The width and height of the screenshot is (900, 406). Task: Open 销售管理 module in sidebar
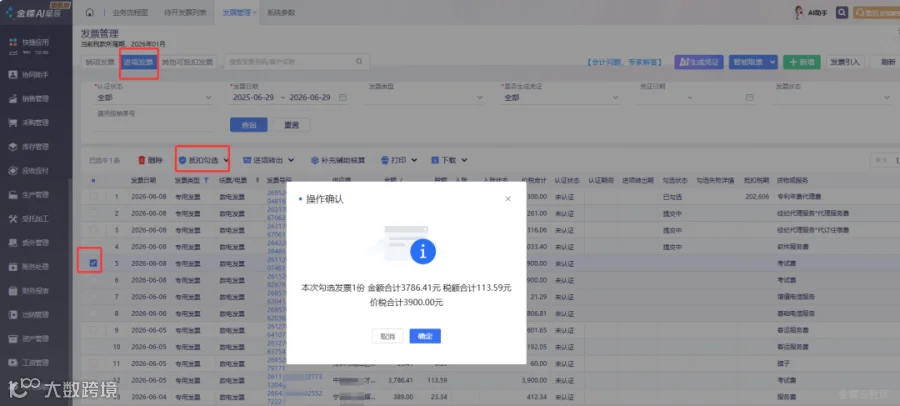(x=29, y=99)
